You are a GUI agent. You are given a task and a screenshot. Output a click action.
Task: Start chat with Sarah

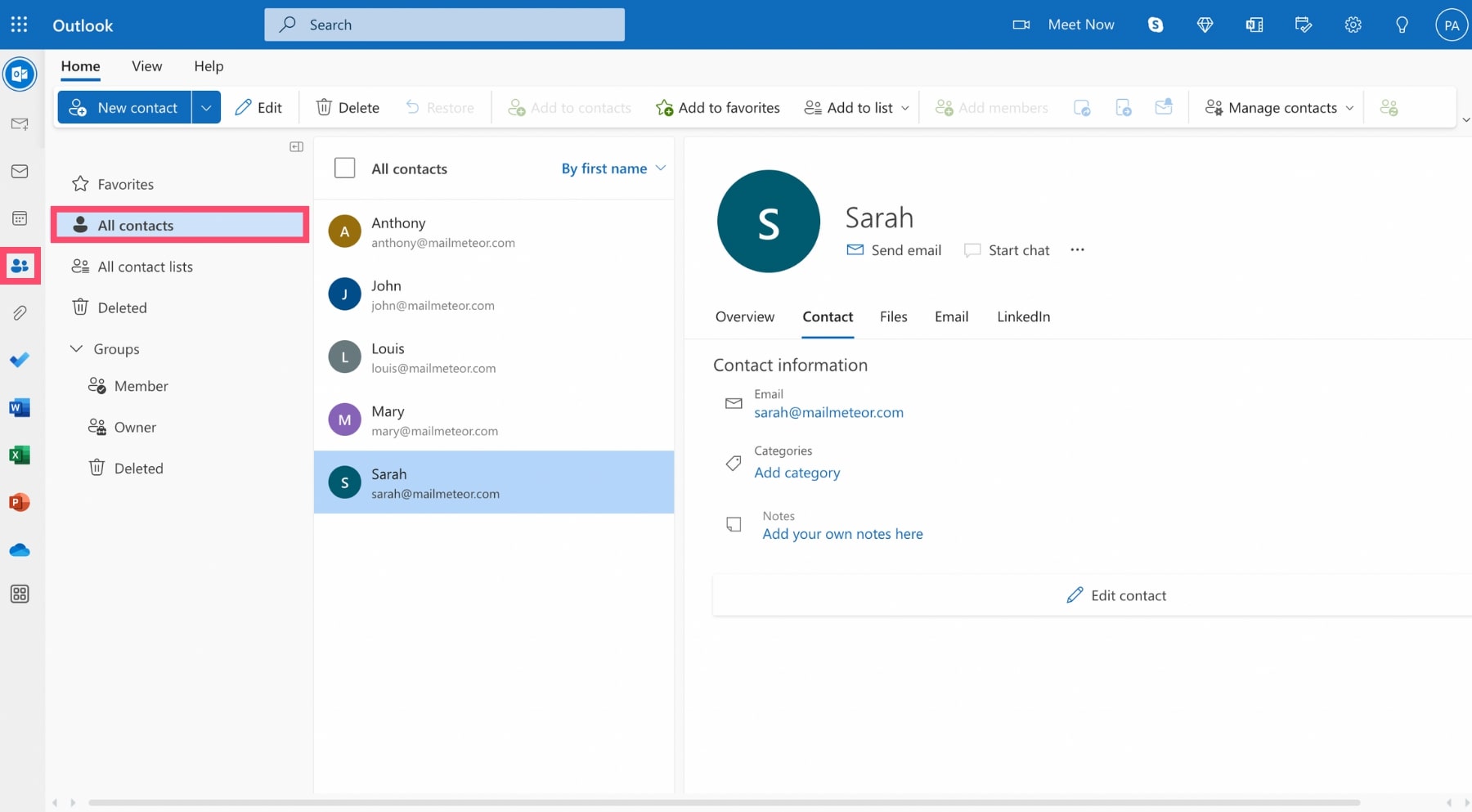[x=1007, y=250]
